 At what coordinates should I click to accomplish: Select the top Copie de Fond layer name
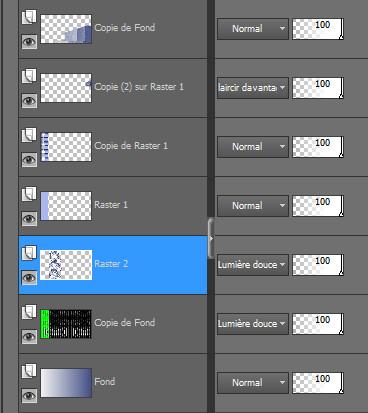(124, 28)
